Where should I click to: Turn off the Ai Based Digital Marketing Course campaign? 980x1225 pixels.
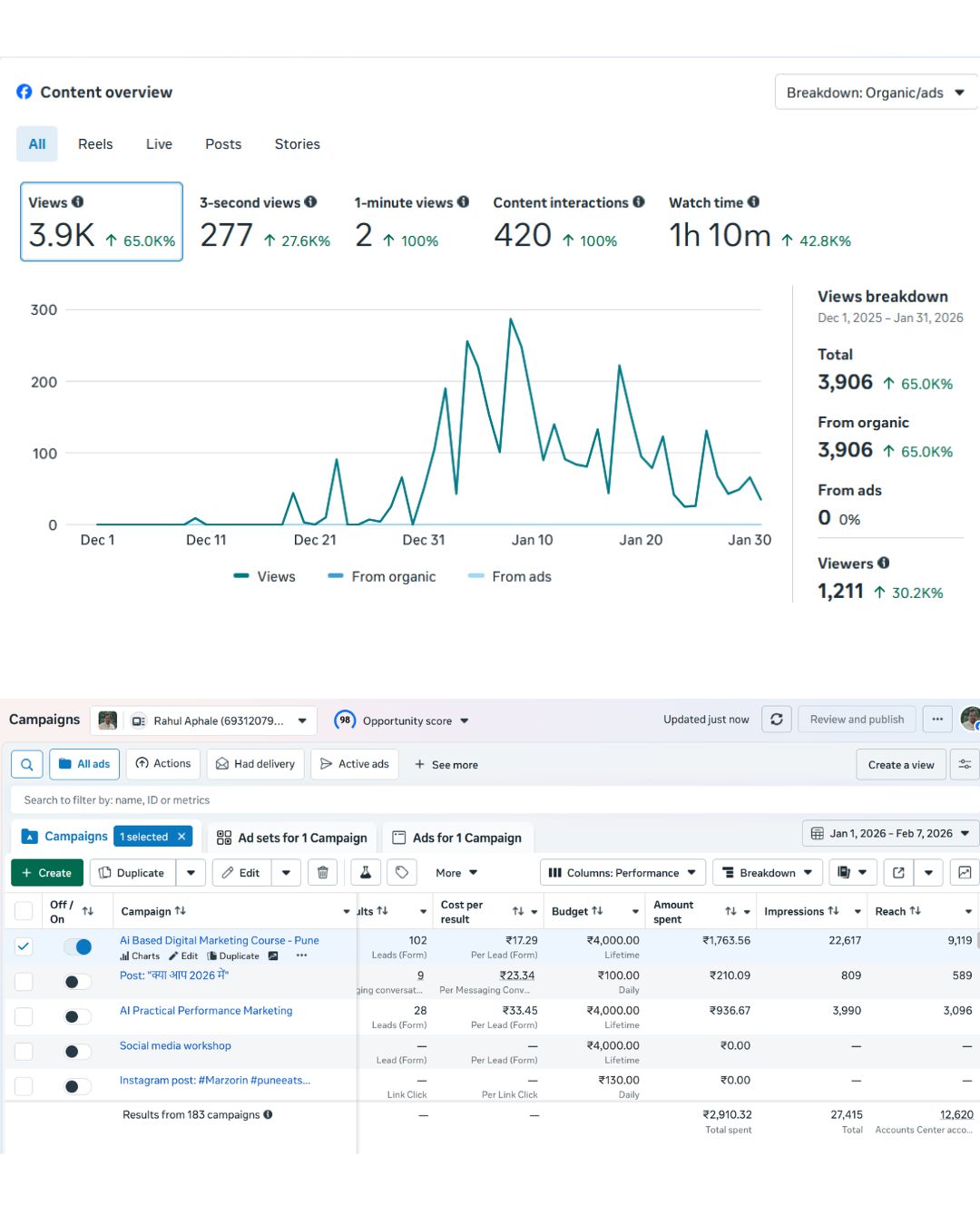coord(78,946)
